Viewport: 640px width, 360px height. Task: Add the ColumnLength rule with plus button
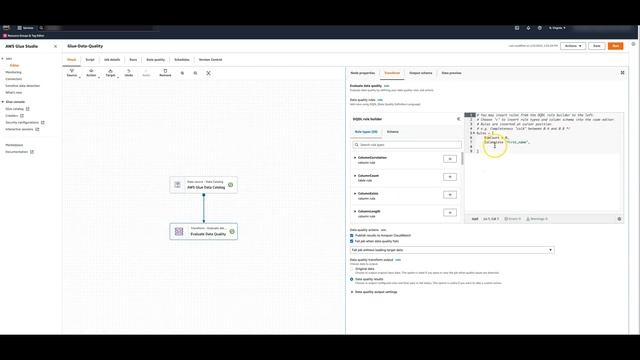450,213
